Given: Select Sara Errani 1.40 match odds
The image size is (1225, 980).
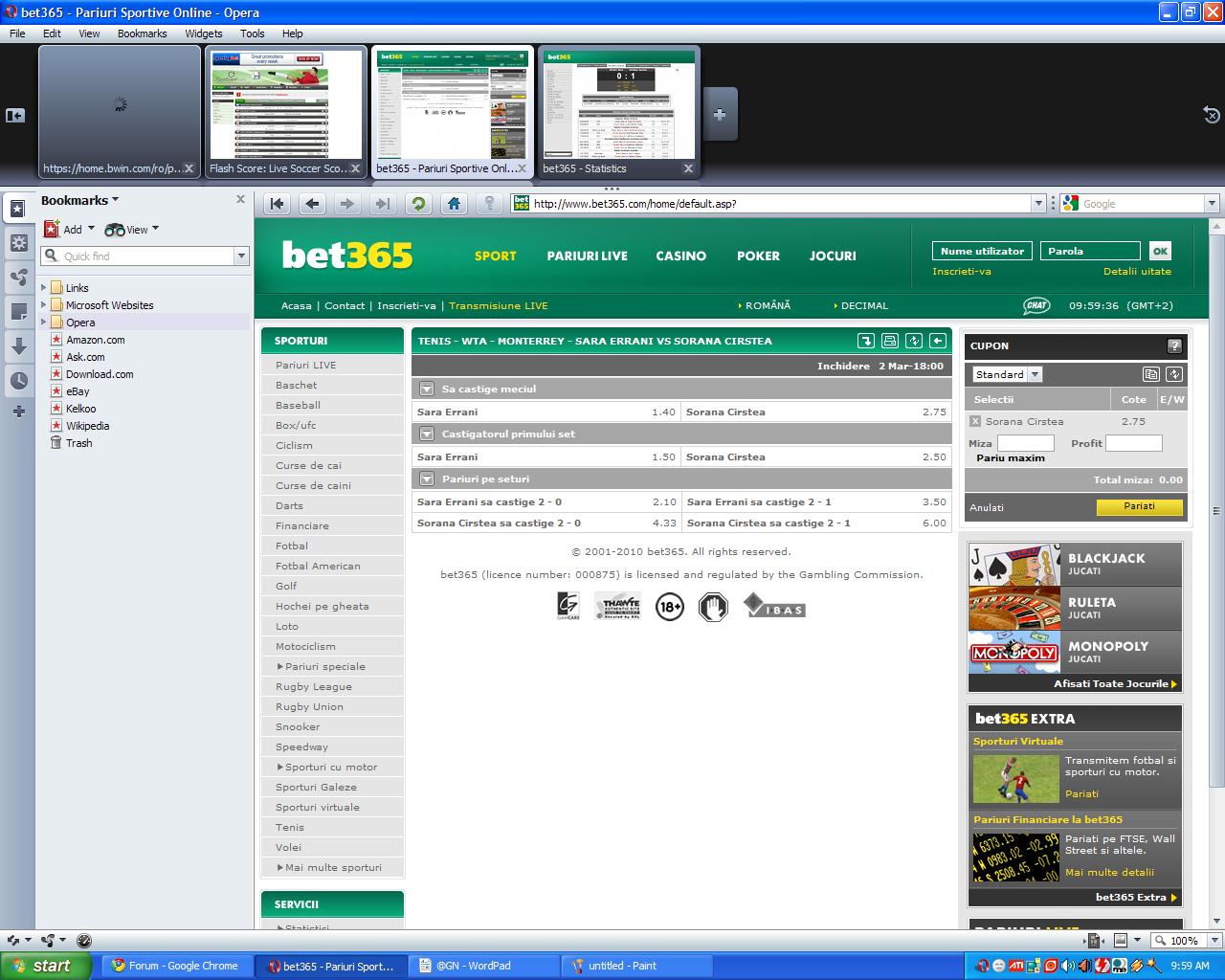Looking at the screenshot, I should click(546, 412).
